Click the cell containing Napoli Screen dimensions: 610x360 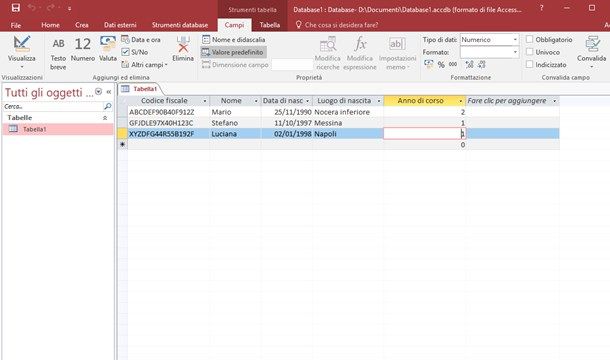[348, 134]
